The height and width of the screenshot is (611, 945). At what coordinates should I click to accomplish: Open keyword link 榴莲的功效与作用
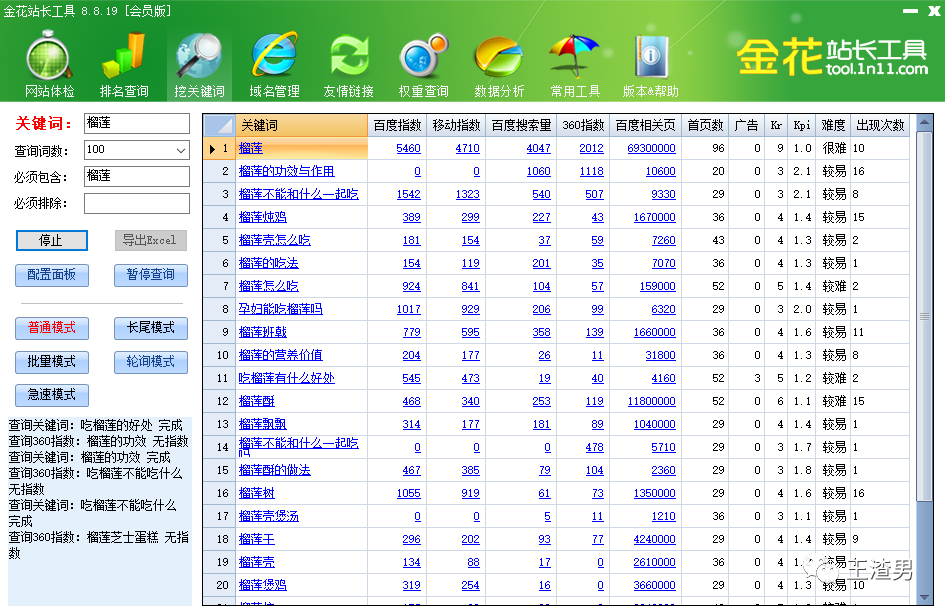point(286,171)
